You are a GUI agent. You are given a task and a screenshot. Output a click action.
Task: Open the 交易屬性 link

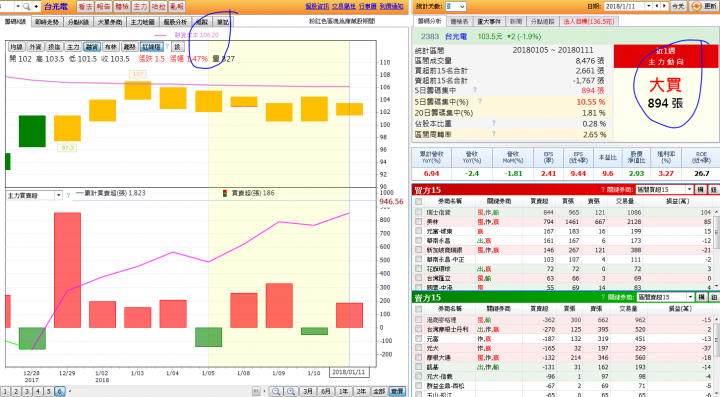(x=344, y=6)
